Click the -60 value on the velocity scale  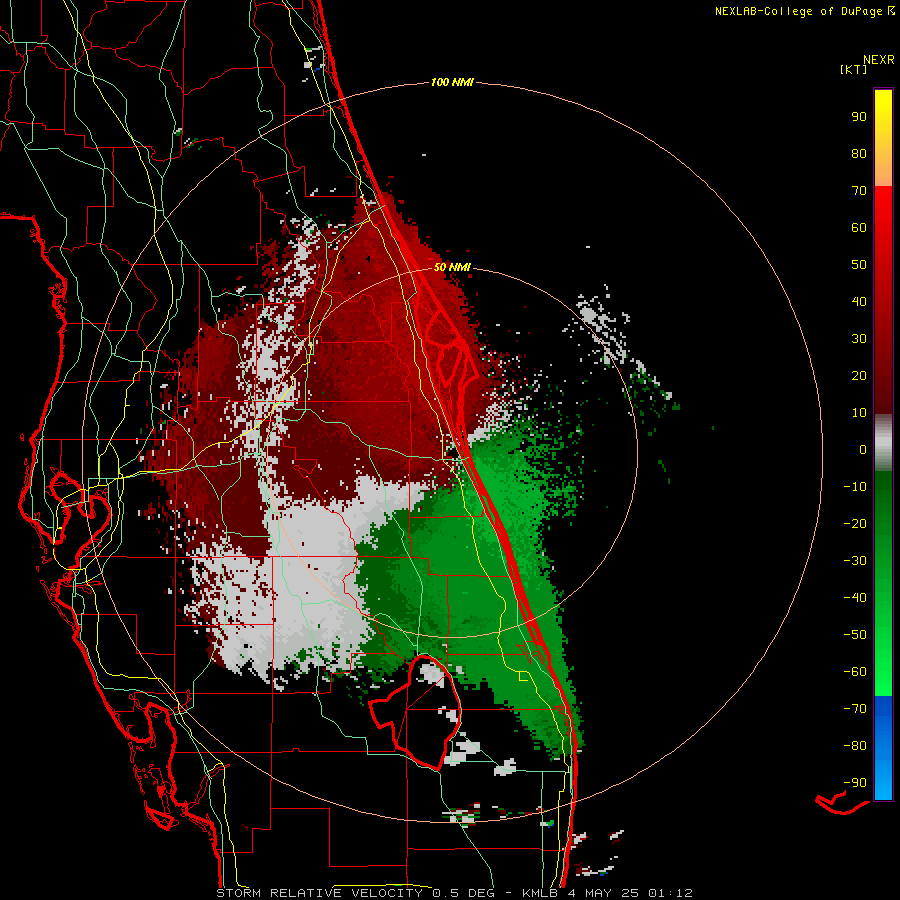[x=855, y=672]
